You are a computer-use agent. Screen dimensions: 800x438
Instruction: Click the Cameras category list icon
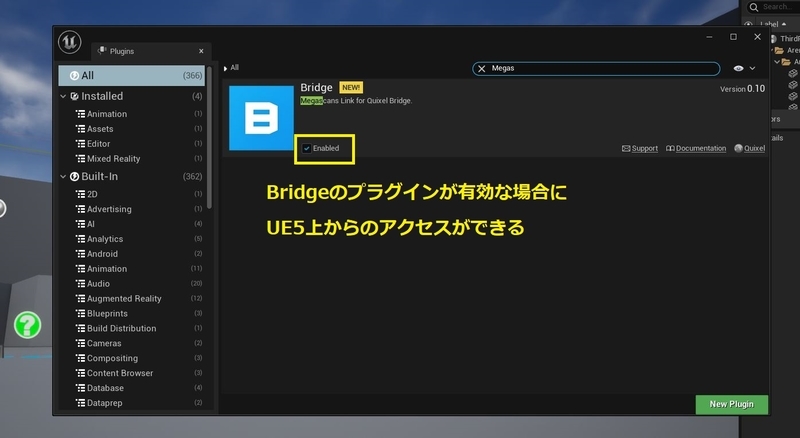80,343
